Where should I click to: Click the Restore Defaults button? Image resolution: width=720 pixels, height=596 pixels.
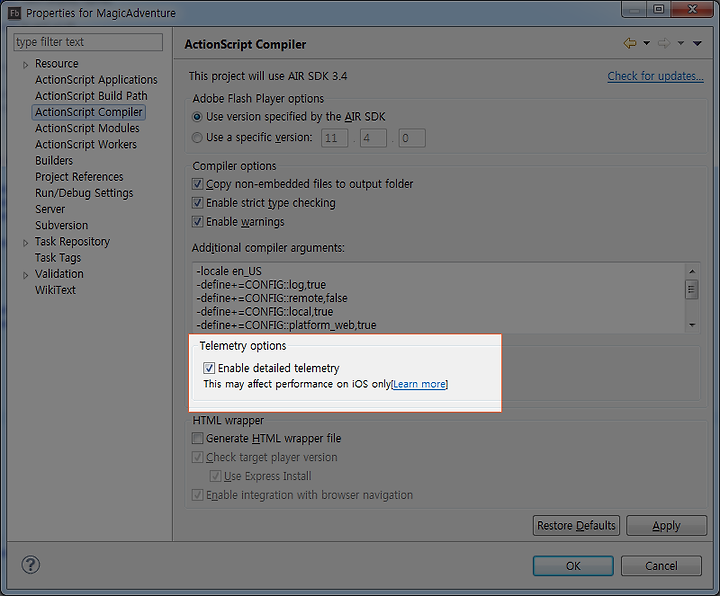pos(576,525)
